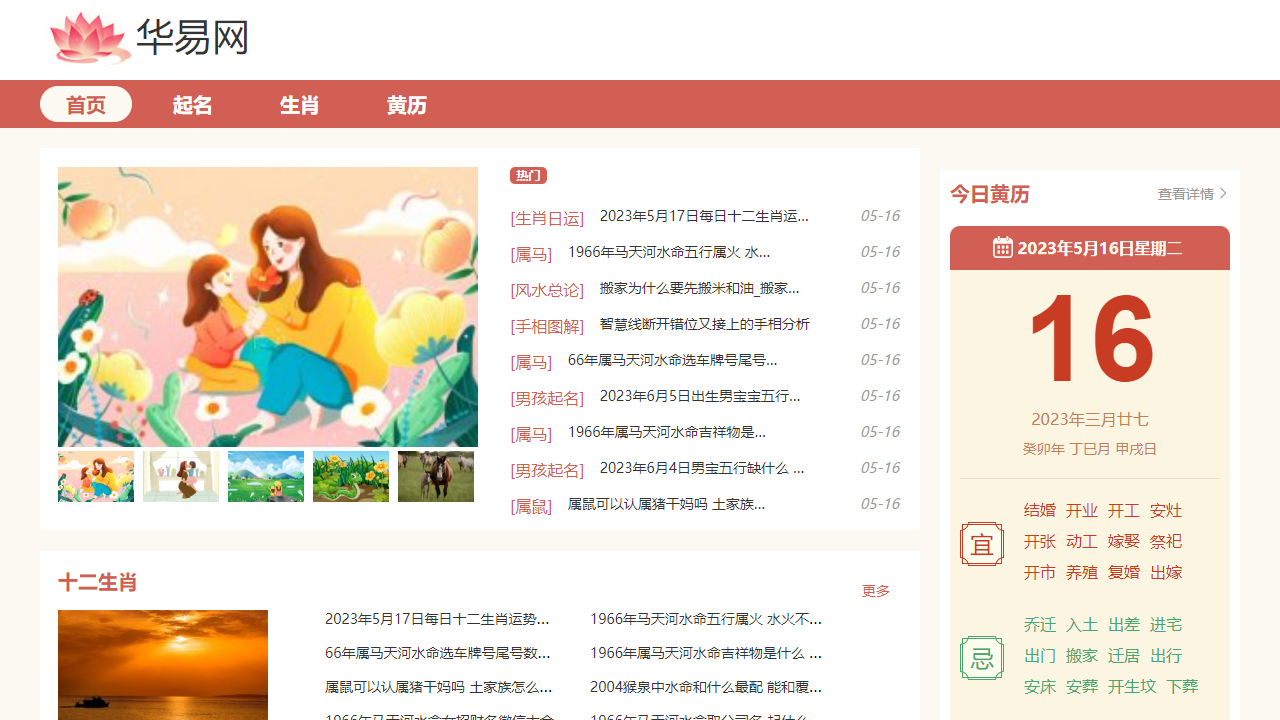The width and height of the screenshot is (1280, 720).
Task: Open the 更多 expander in 十二生肖 section
Action: click(x=875, y=591)
